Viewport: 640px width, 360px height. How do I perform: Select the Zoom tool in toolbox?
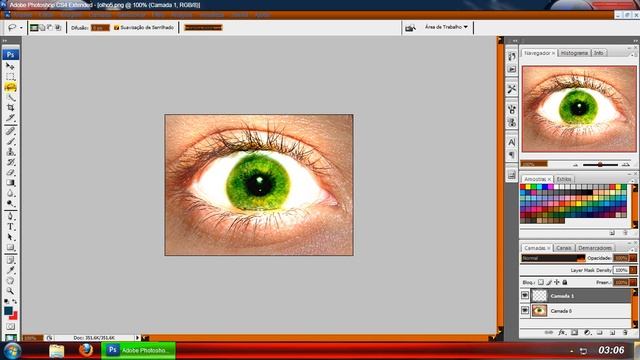(10, 291)
